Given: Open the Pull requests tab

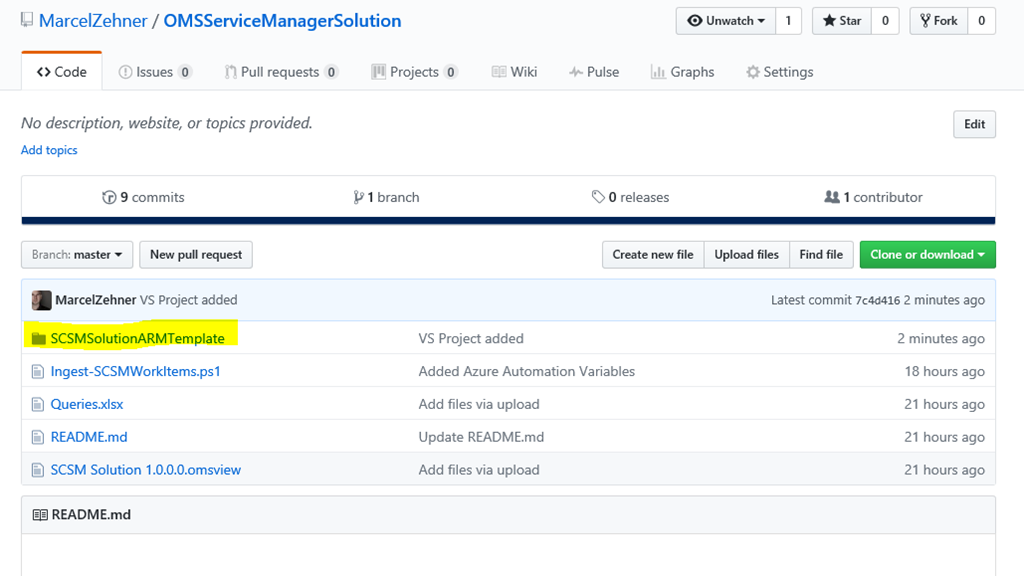Looking at the screenshot, I should pos(280,72).
